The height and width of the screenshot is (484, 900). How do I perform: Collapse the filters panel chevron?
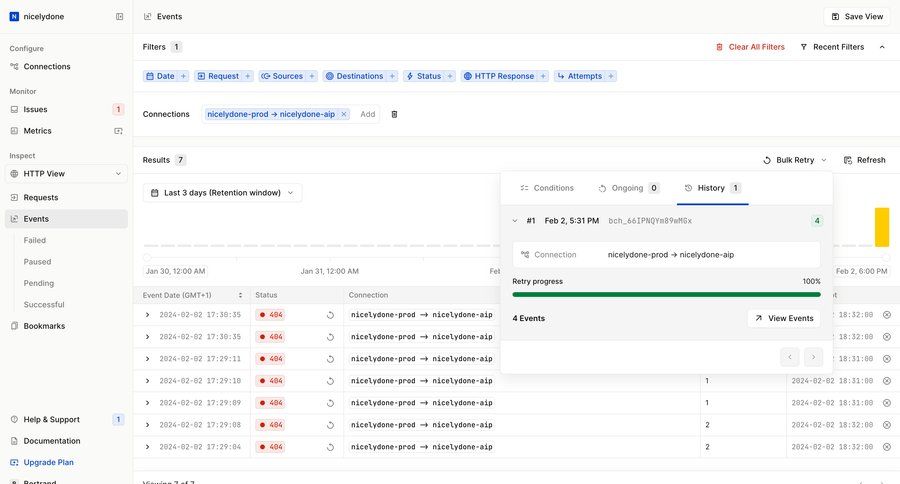click(882, 47)
